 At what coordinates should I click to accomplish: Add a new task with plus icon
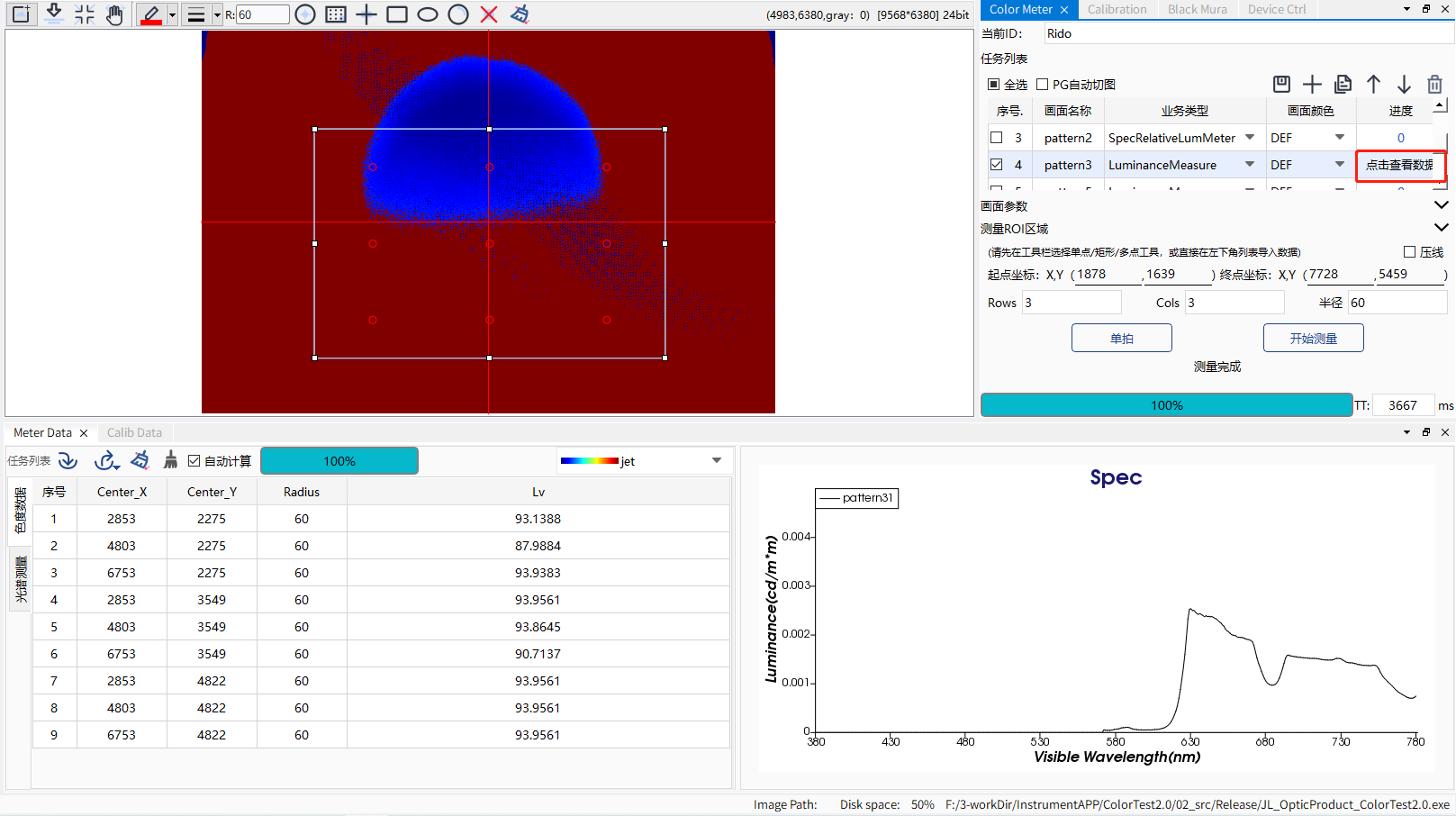[1312, 84]
